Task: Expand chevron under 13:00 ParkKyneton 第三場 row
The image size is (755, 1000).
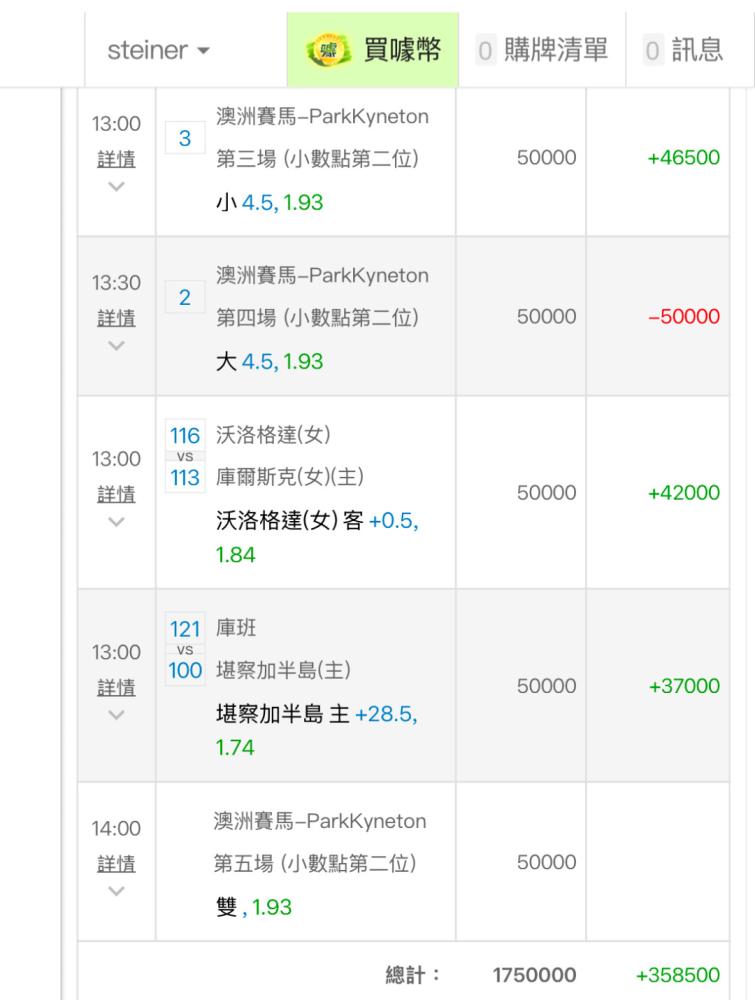Action: [116, 186]
